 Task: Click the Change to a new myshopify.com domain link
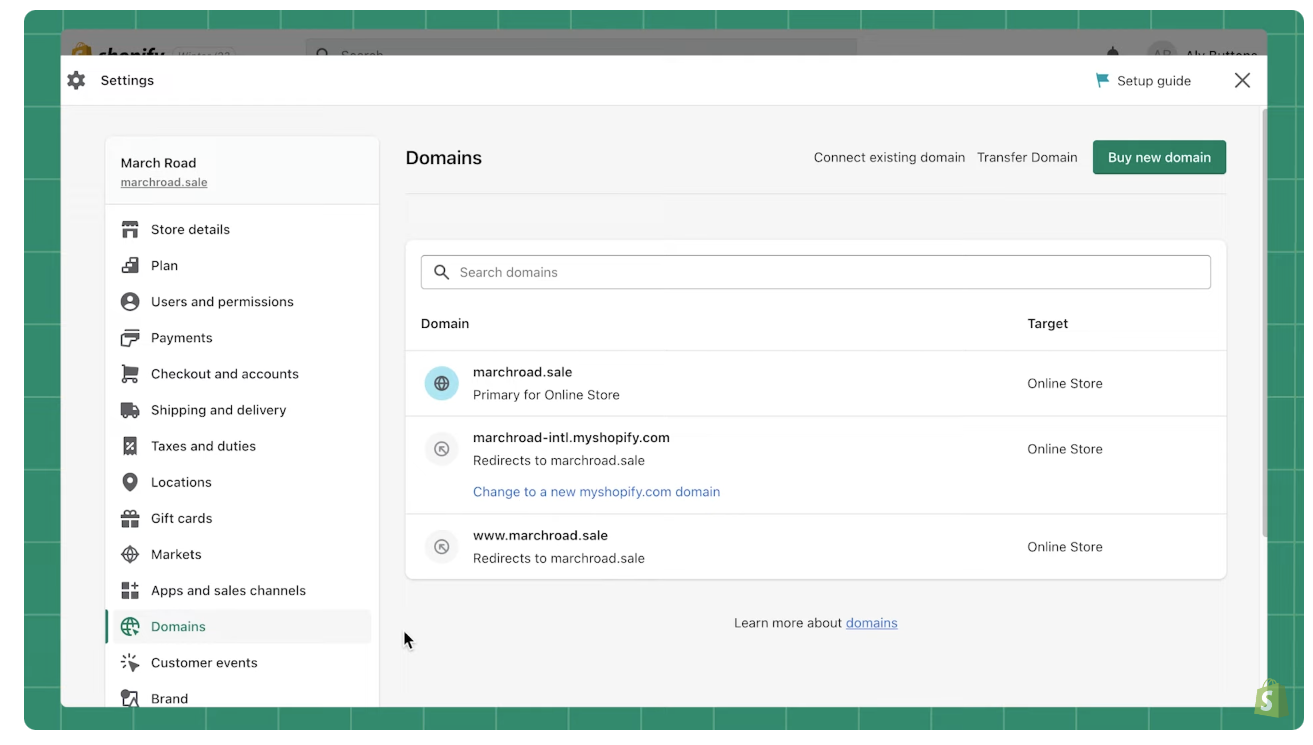point(596,491)
